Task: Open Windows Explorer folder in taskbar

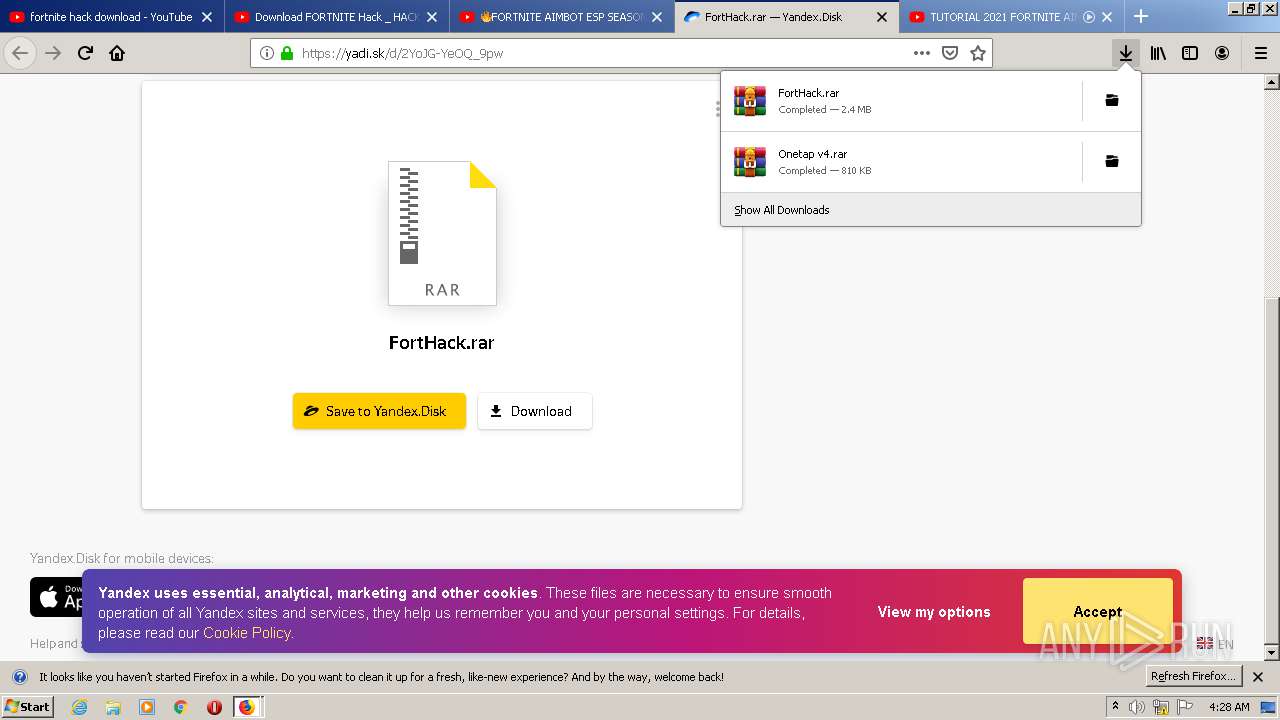Action: [x=113, y=707]
